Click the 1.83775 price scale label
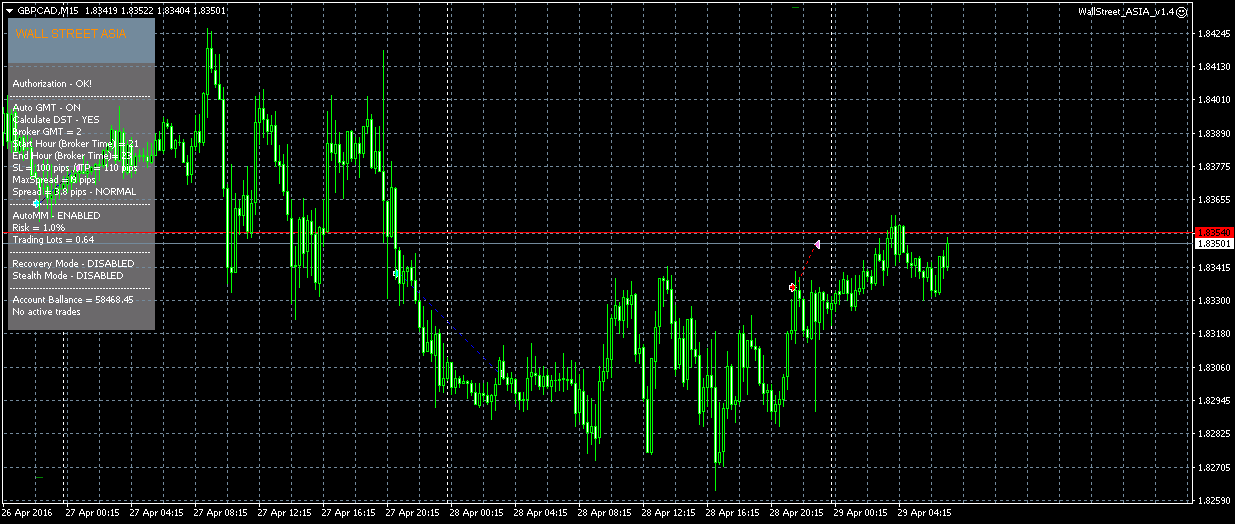 [1213, 167]
